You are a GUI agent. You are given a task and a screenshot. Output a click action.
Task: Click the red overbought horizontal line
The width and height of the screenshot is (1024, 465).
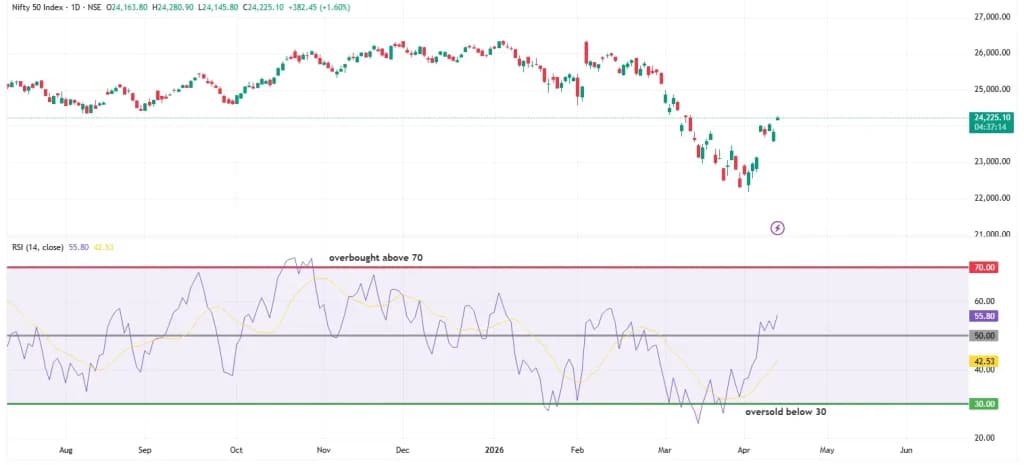click(x=487, y=267)
